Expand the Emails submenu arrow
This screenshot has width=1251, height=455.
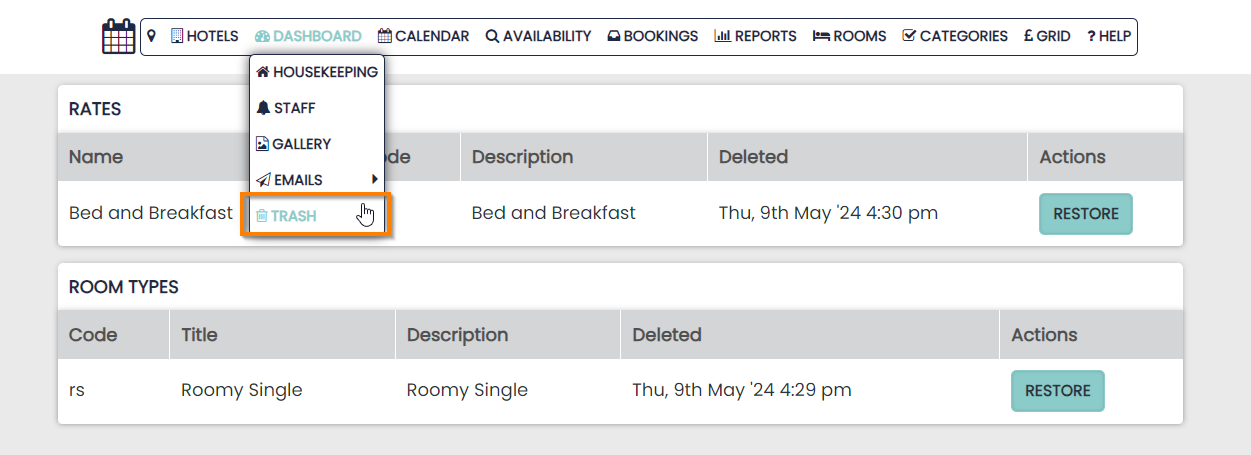(x=375, y=180)
